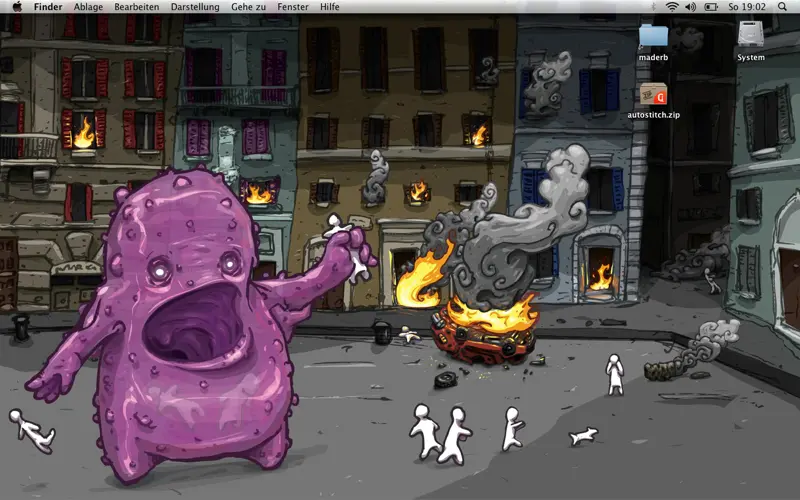Open the Wi-Fi status menu
Image resolution: width=800 pixels, height=500 pixels.
pos(672,7)
